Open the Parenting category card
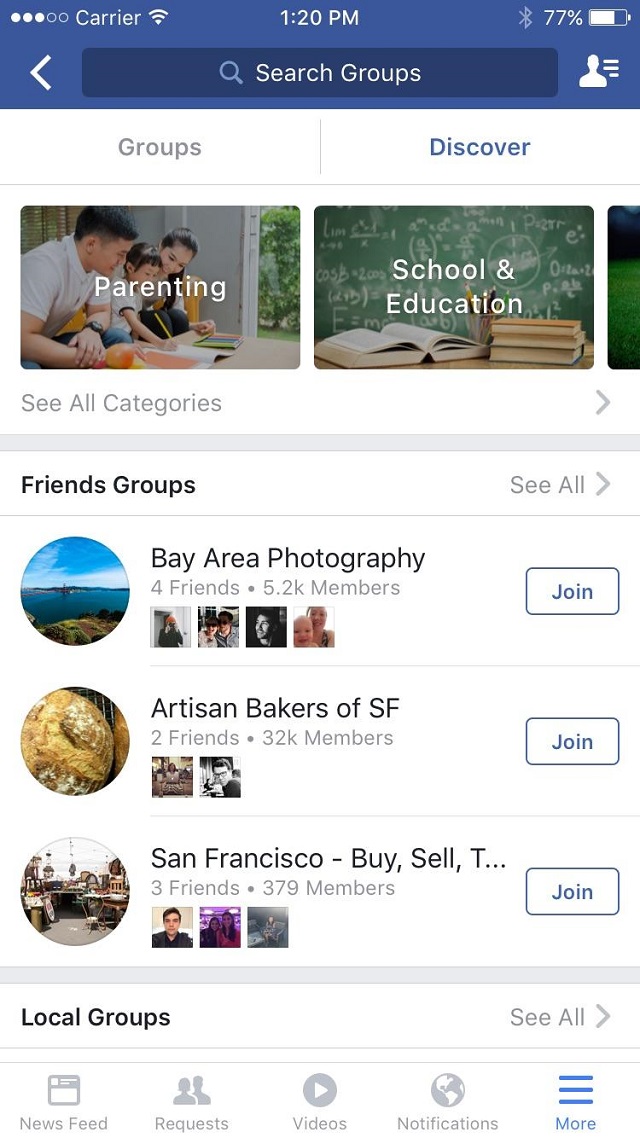 (160, 288)
